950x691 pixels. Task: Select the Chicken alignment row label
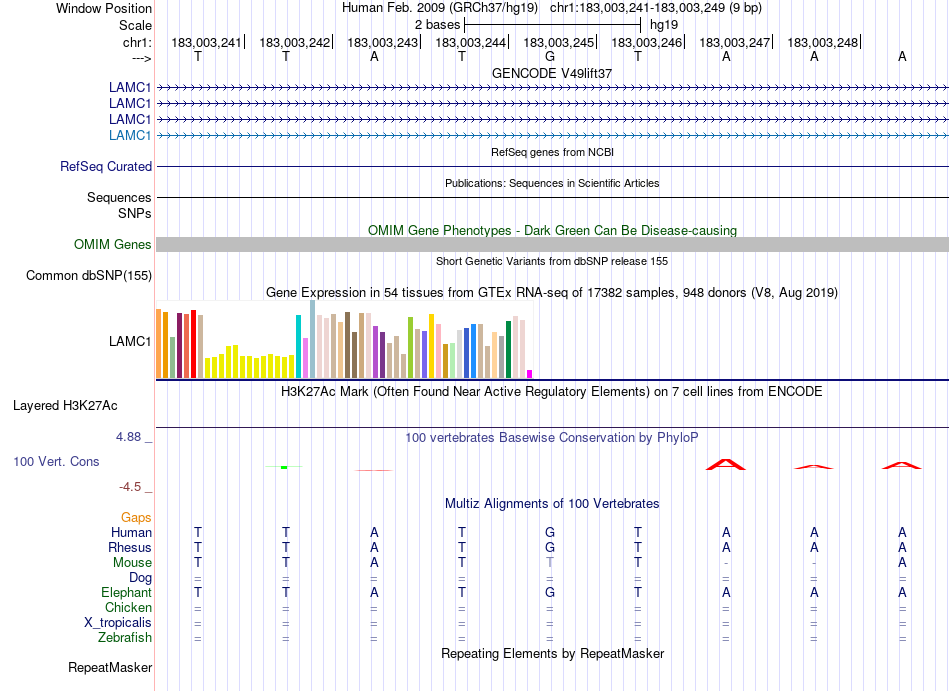click(128, 607)
